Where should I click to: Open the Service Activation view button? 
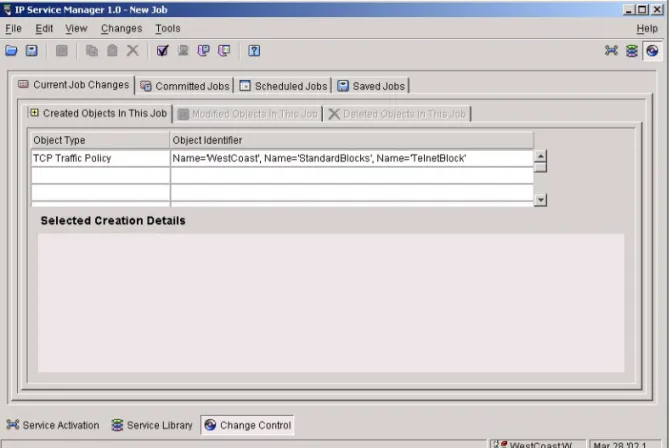click(x=53, y=425)
